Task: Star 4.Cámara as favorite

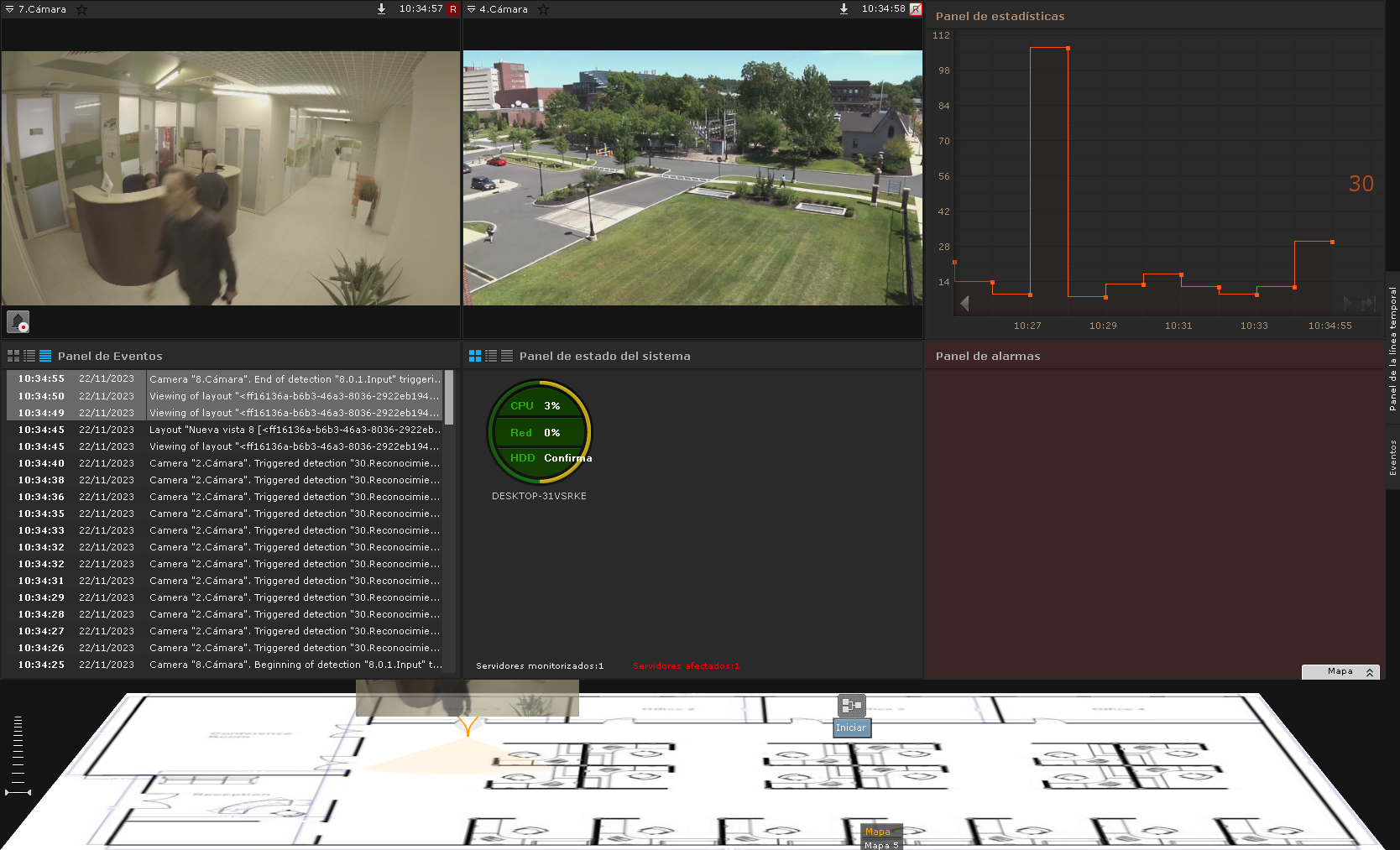Action: [x=543, y=9]
